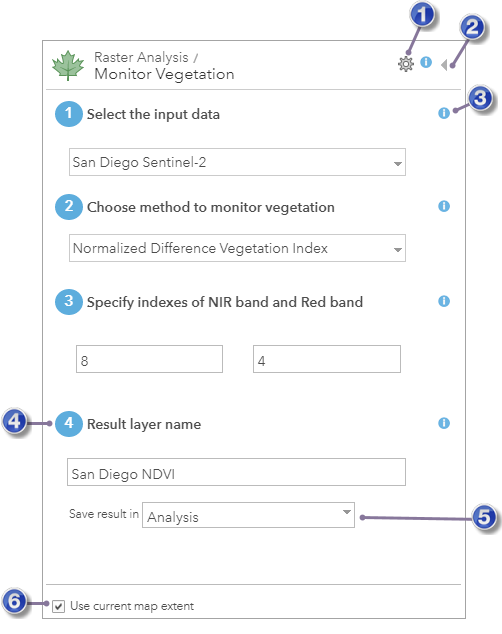Click the step 4 numbered circle badge
The image size is (502, 634).
click(69, 424)
